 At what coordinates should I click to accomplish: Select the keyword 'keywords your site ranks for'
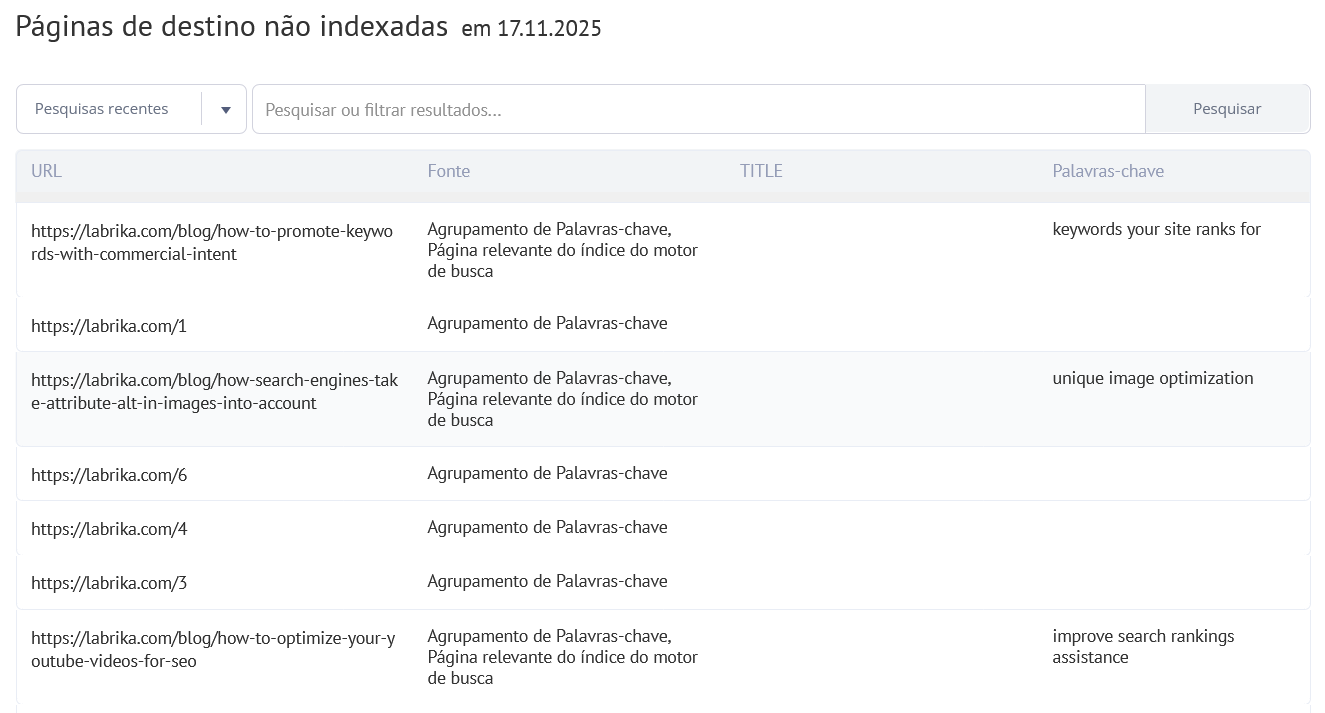coord(1156,229)
